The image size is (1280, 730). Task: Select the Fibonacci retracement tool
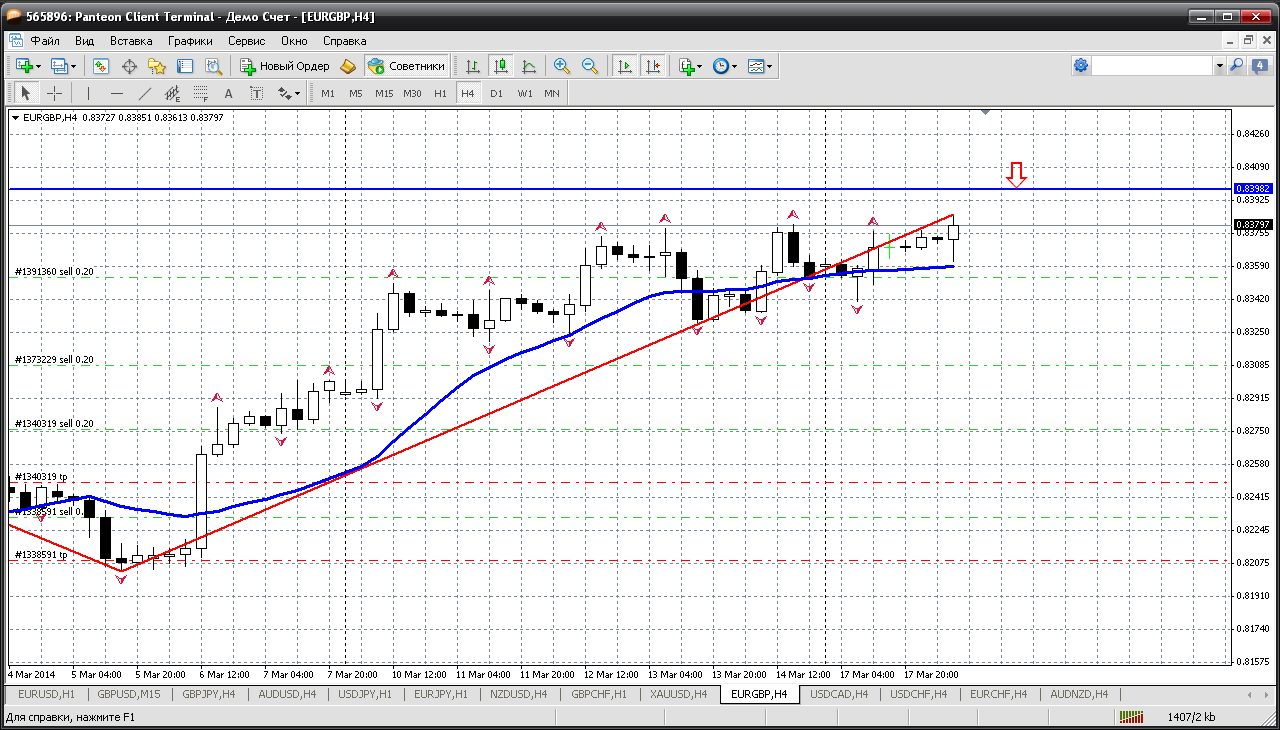point(200,93)
